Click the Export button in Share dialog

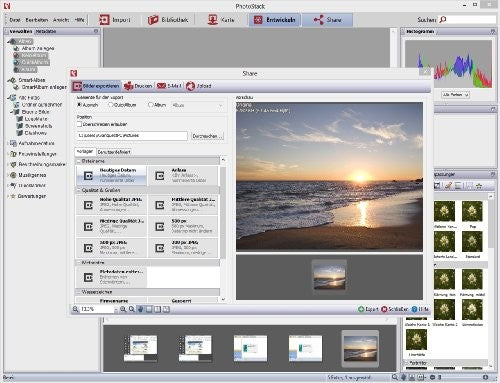[368, 309]
